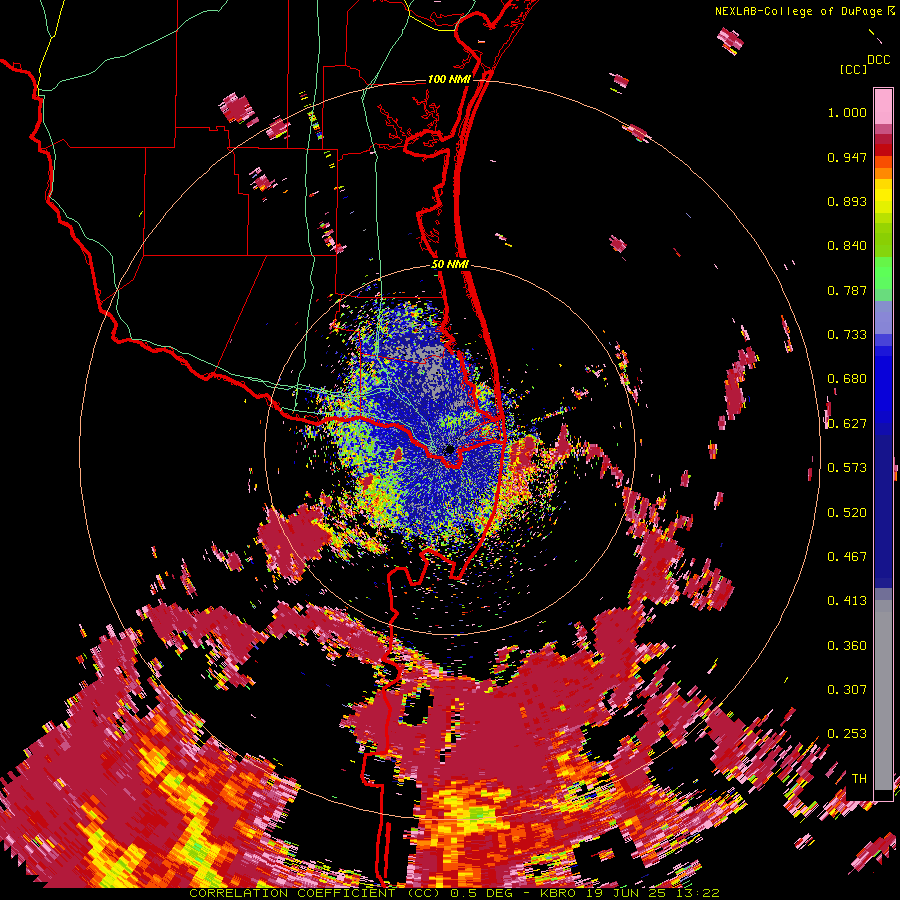
Task: Select the KBRO radar site black dot
Action: pos(449,449)
